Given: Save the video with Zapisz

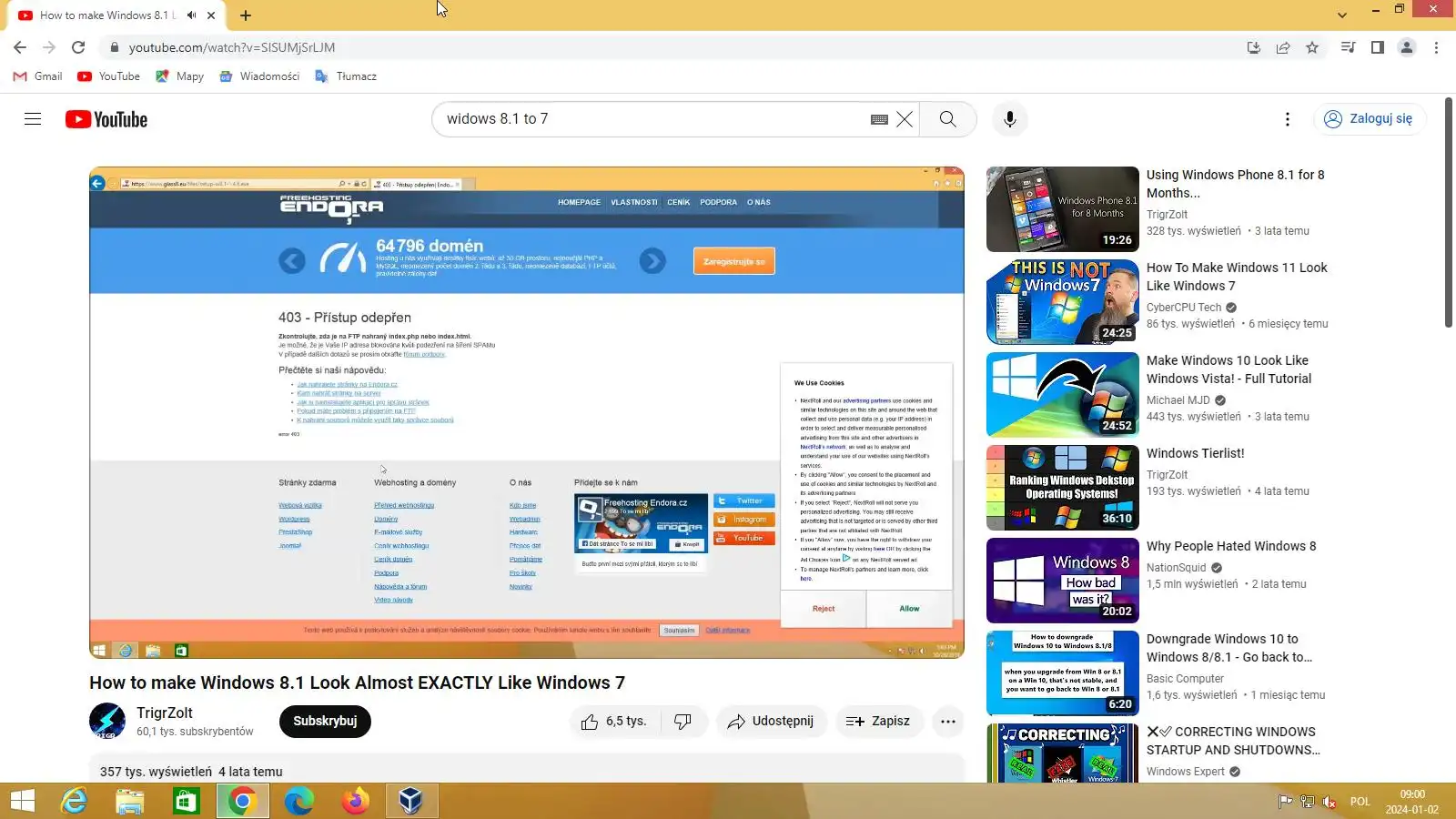Looking at the screenshot, I should (x=878, y=722).
